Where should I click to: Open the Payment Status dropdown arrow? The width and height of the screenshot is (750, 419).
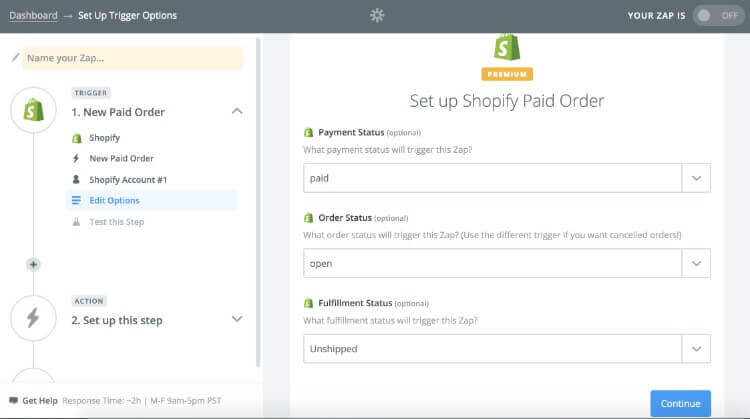point(696,178)
